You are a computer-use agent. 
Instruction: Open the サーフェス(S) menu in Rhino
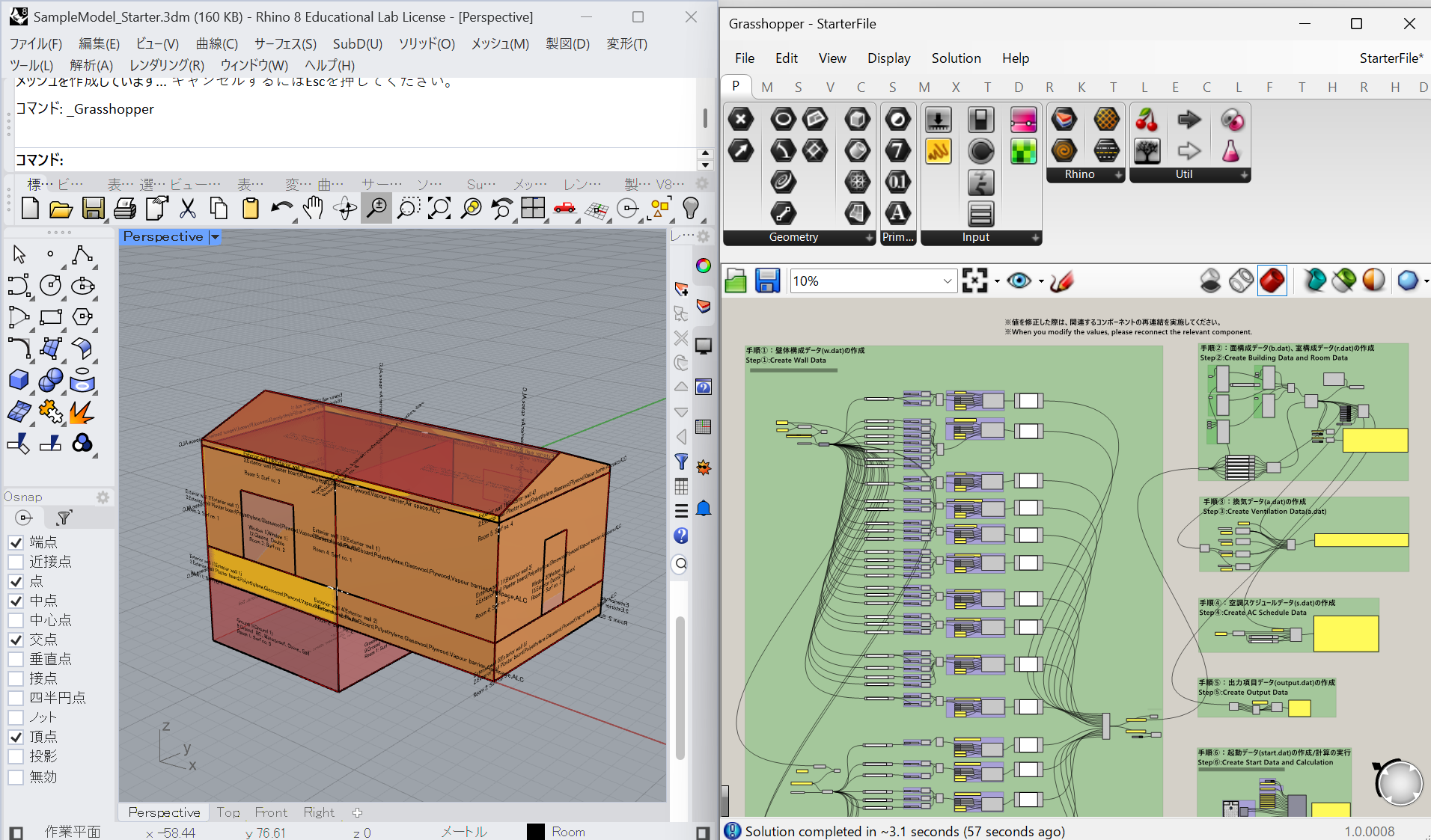285,44
